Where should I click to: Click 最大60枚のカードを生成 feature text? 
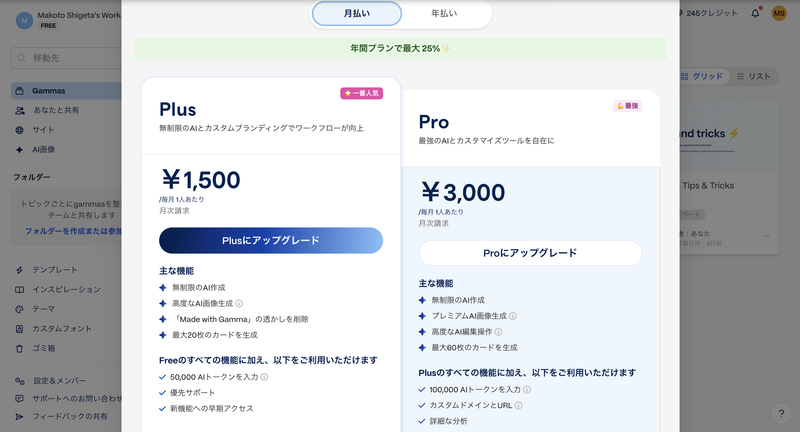(474, 348)
